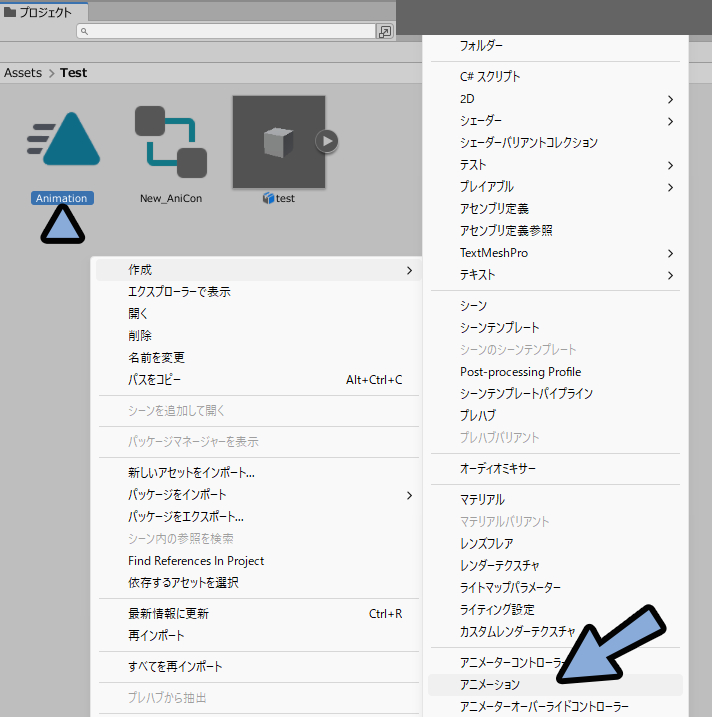The height and width of the screenshot is (717, 712).
Task: Go to Assets in the breadcrumb
Action: pos(23,73)
